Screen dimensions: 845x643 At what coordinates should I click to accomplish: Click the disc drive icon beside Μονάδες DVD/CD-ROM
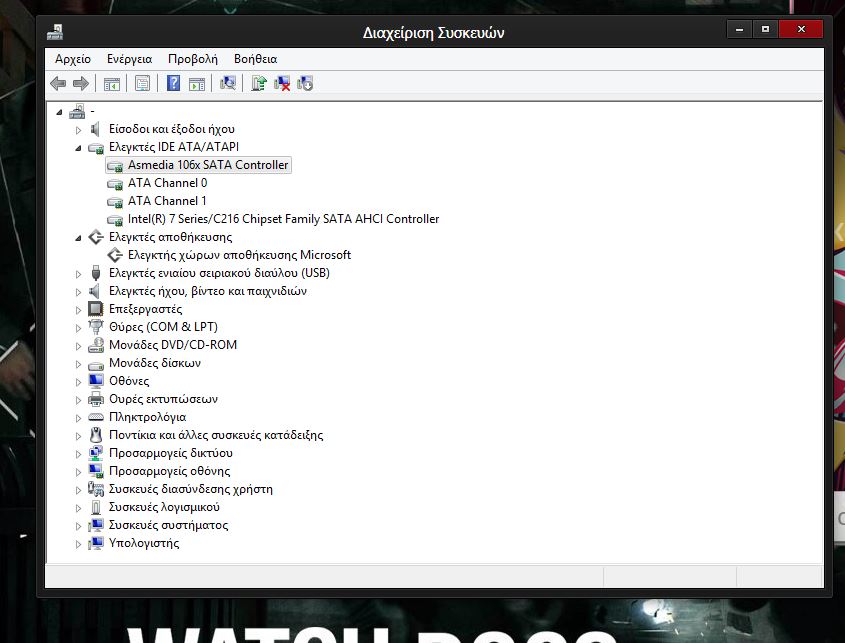96,345
